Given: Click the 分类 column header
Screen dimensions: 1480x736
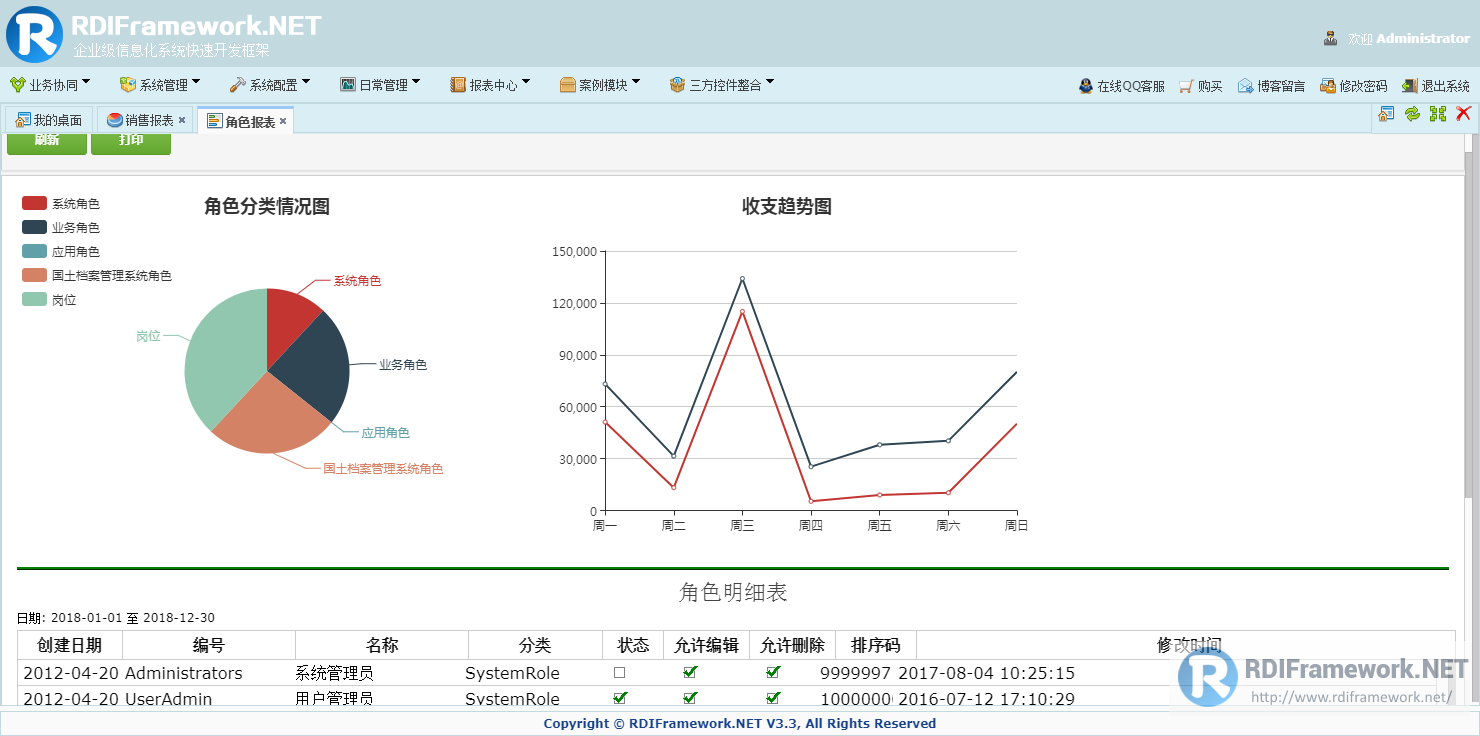Looking at the screenshot, I should coord(535,645).
